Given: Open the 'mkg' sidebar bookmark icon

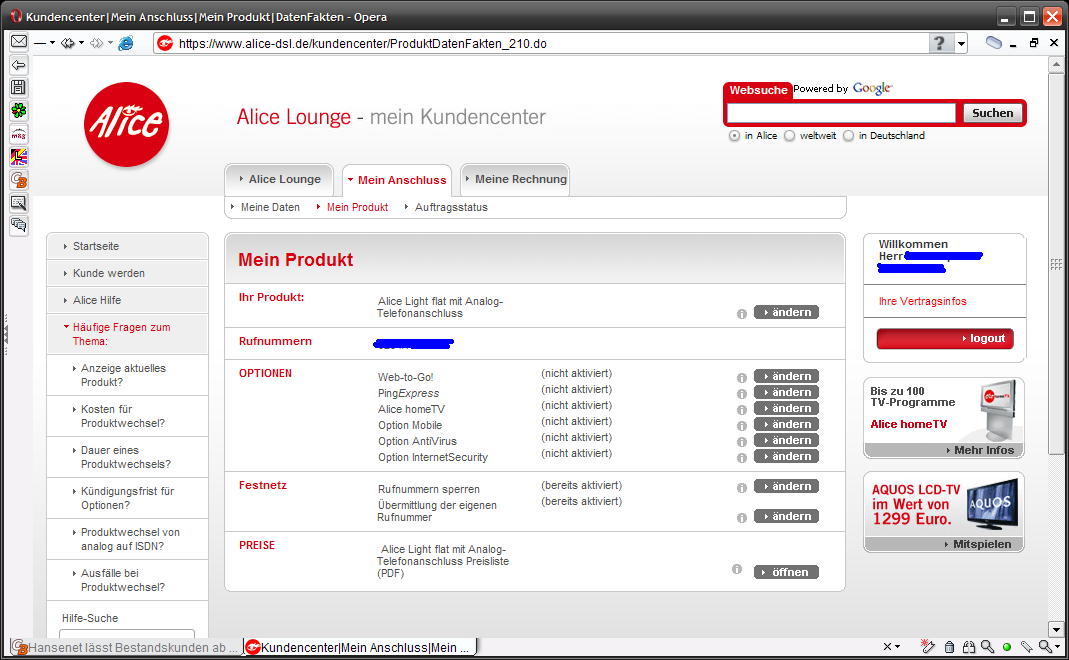Looking at the screenshot, I should coord(18,134).
